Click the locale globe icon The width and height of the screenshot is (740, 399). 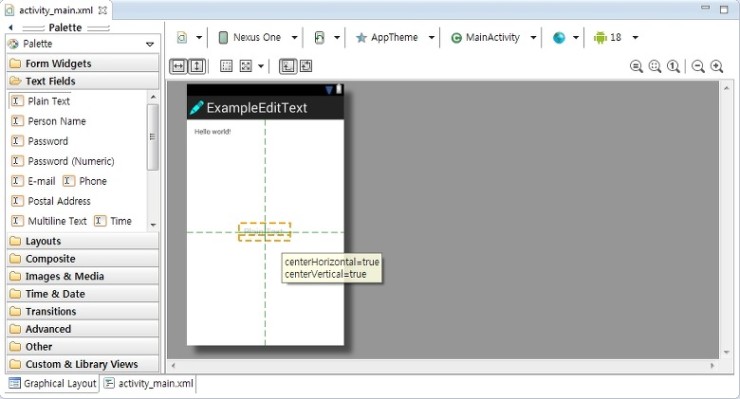[x=559, y=37]
